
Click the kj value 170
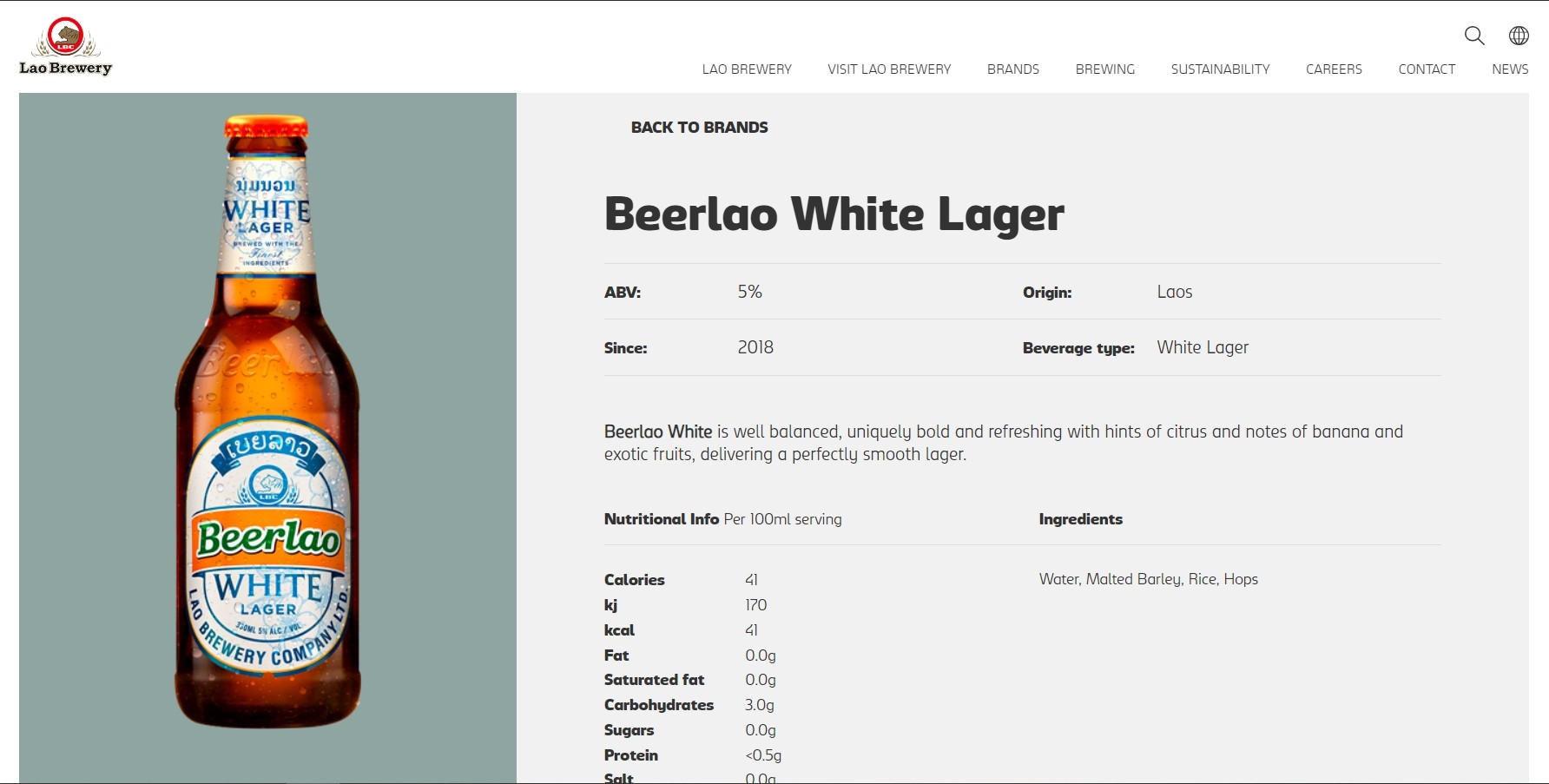[x=756, y=605]
